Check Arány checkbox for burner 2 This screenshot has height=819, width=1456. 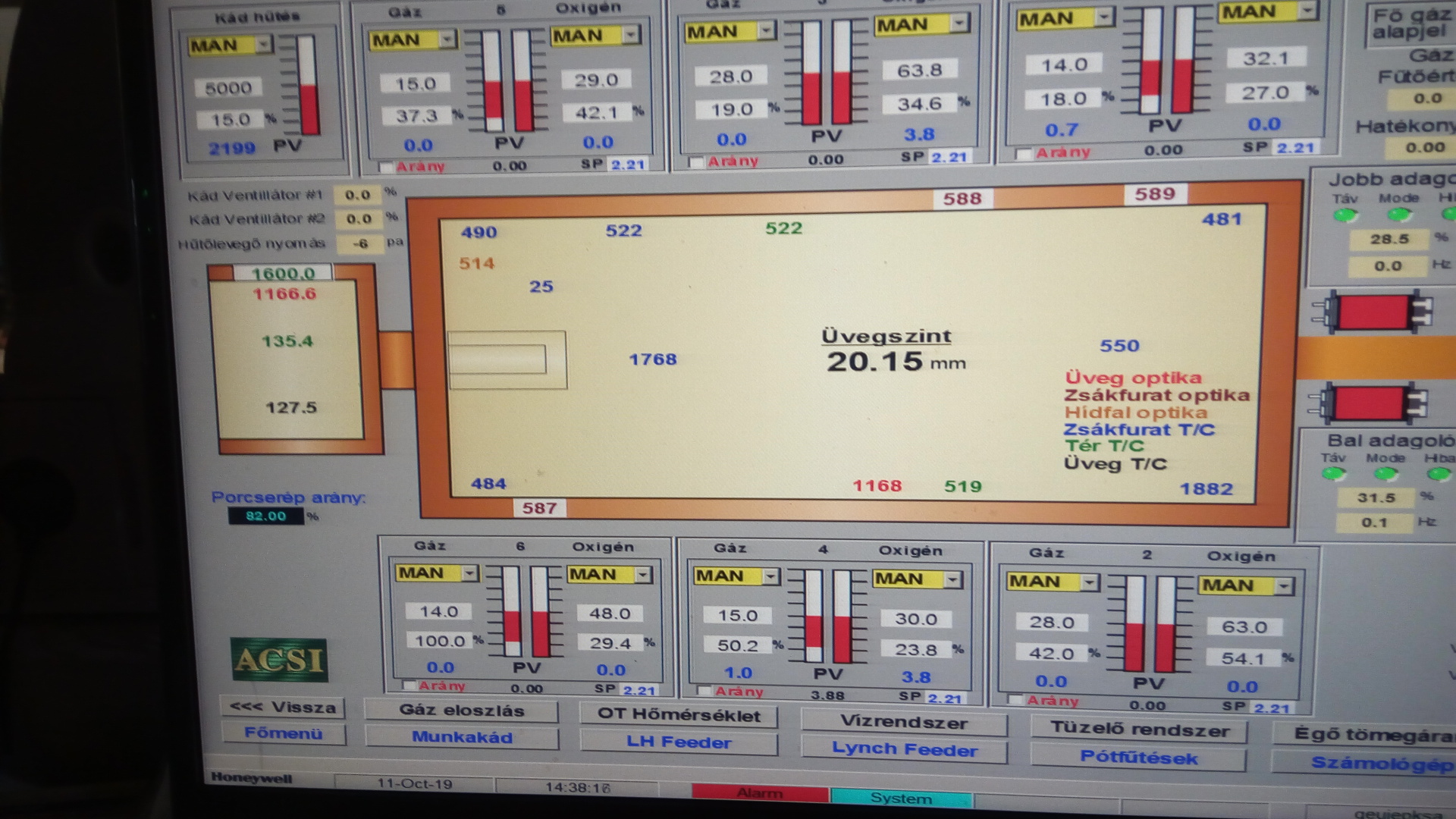click(x=1016, y=700)
